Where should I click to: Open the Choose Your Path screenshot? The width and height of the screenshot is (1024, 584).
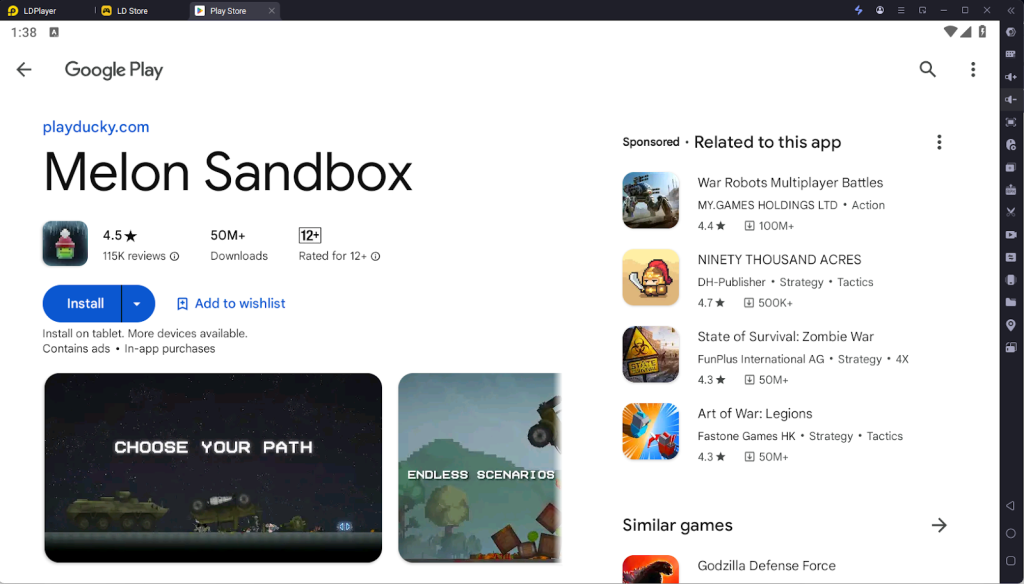pos(212,467)
